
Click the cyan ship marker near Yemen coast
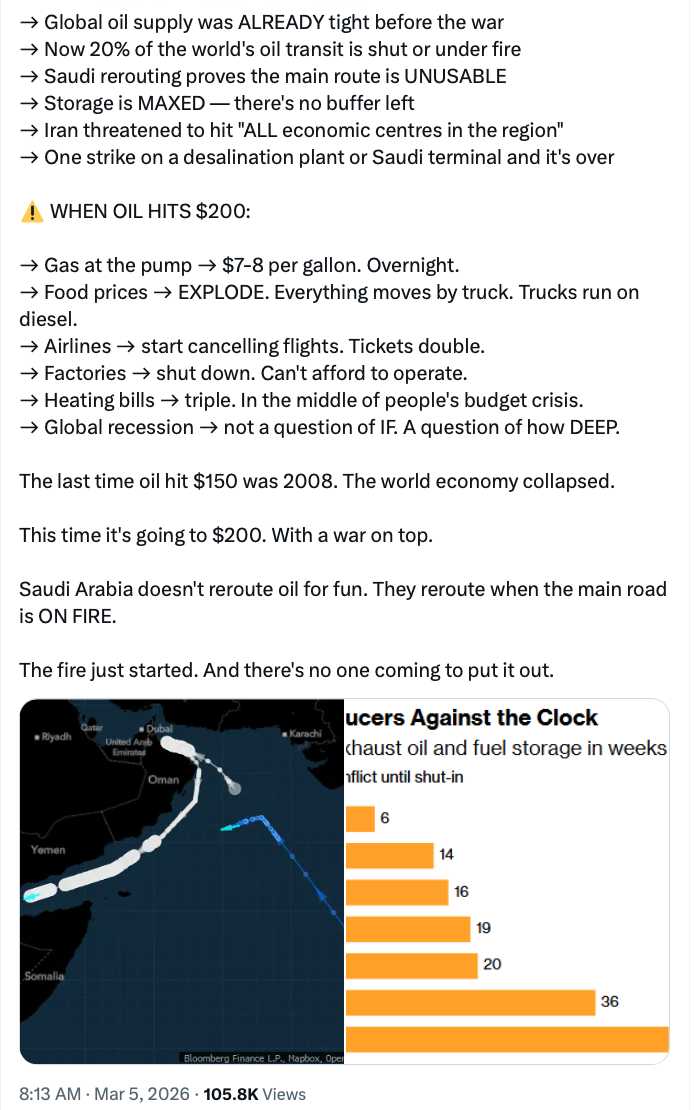point(32,896)
